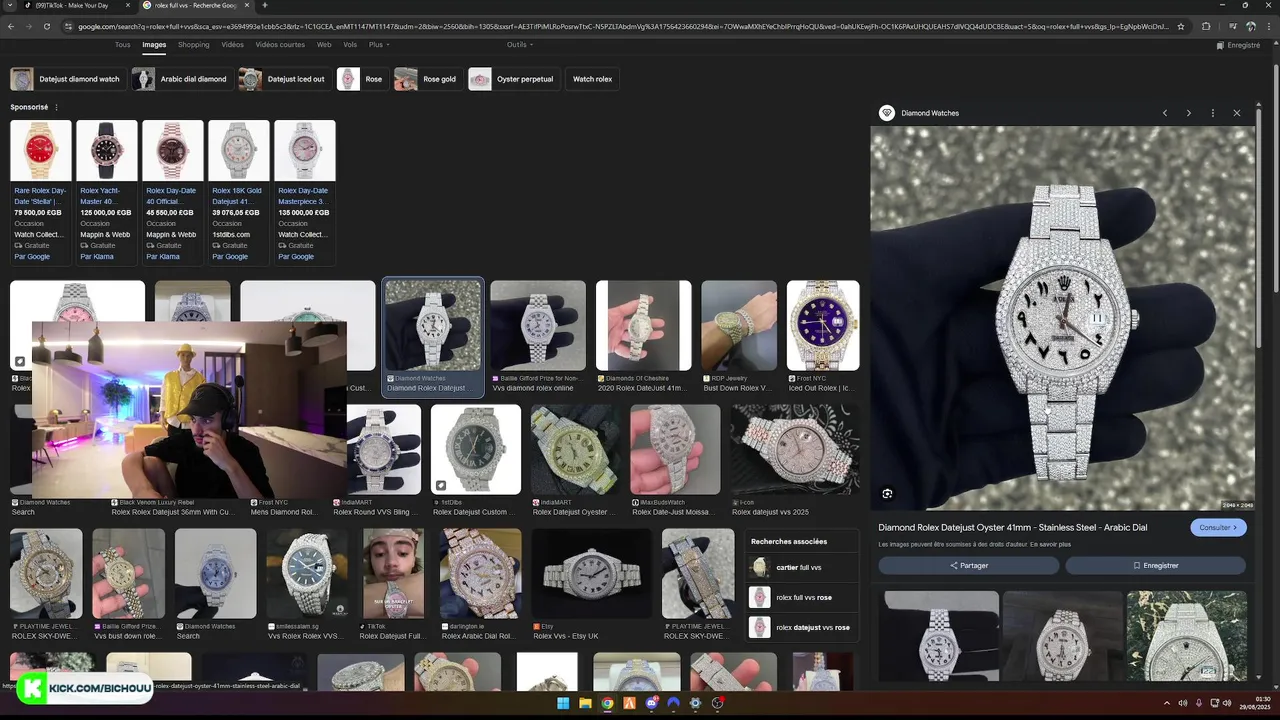Screen dimensions: 1280x720
Task: Open the Rolex 18K Gold Datejust 41 sponsored listing
Action: (239, 191)
